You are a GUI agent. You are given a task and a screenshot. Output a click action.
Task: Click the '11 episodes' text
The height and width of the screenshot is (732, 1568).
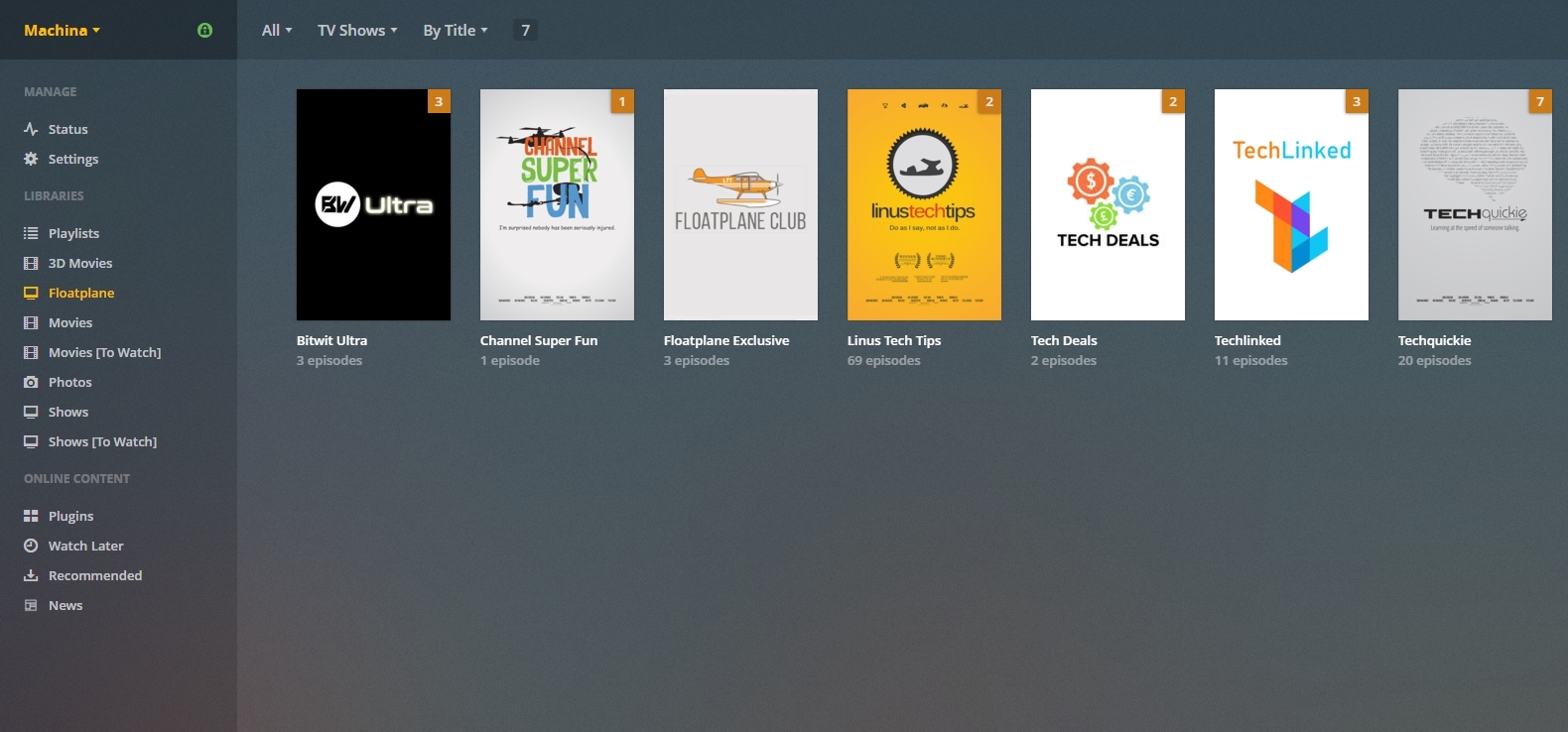[x=1251, y=360]
